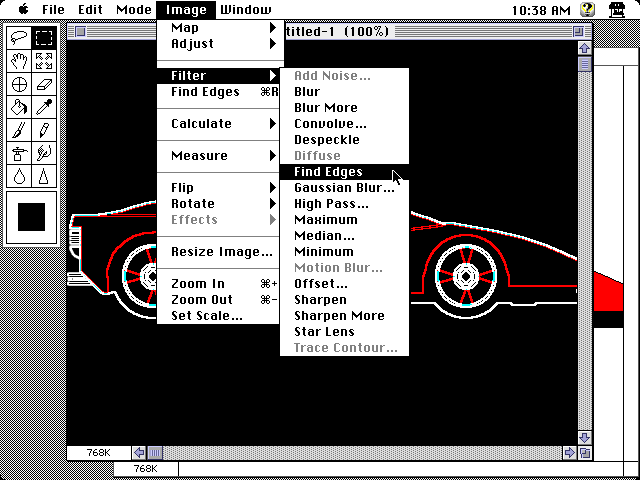Viewport: 640px width, 480px height.
Task: Click the vertical scrollbar thumb
Action: click(x=585, y=64)
